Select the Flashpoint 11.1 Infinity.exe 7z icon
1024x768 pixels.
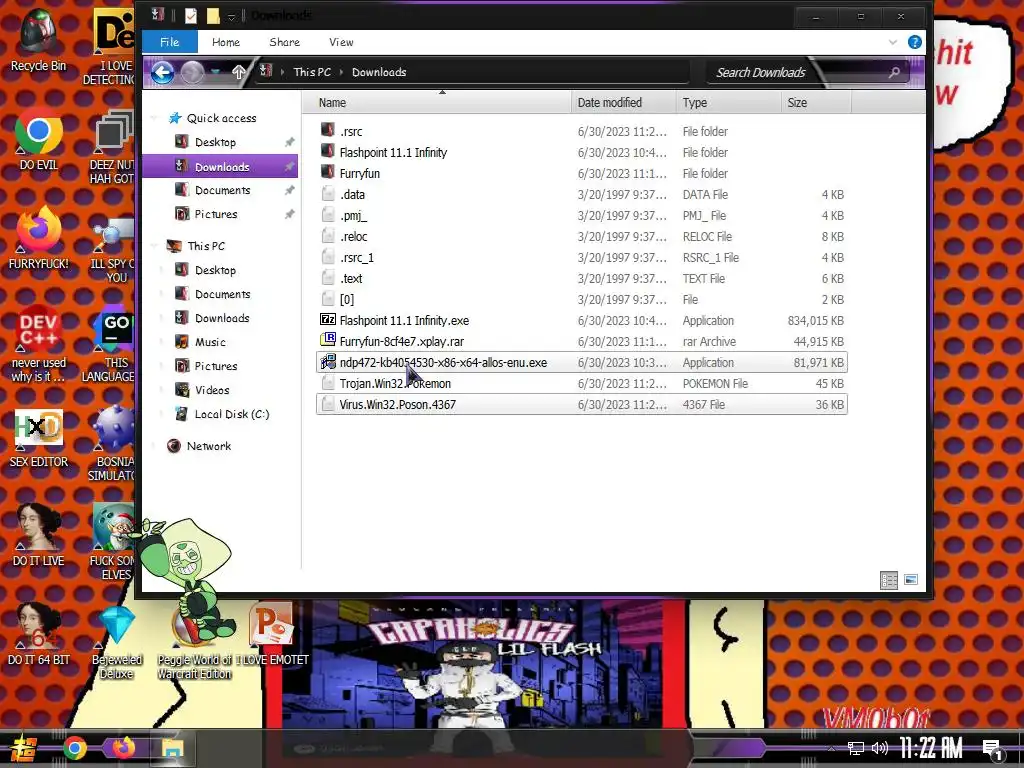328,320
